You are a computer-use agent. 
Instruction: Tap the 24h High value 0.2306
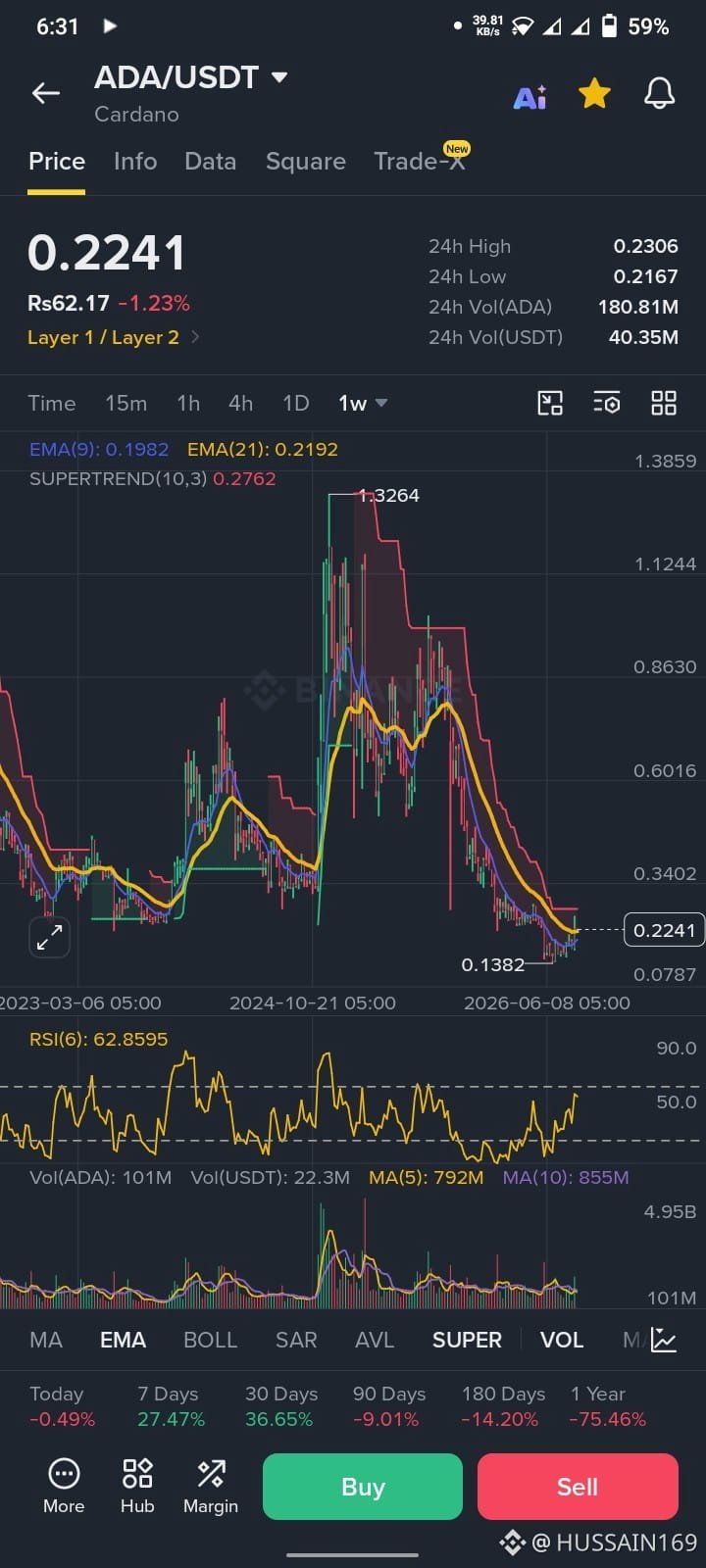(x=645, y=246)
